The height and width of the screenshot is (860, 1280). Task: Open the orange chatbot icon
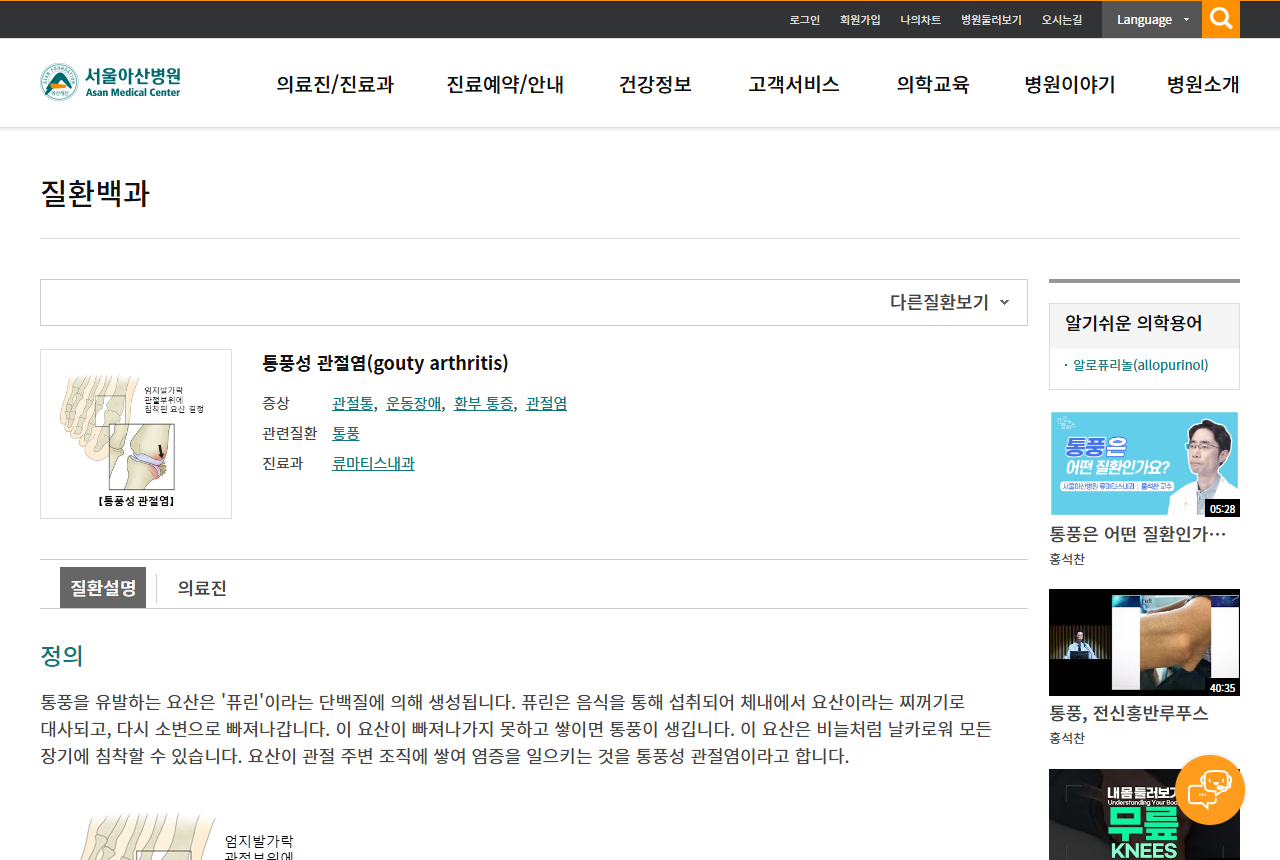pyautogui.click(x=1210, y=790)
